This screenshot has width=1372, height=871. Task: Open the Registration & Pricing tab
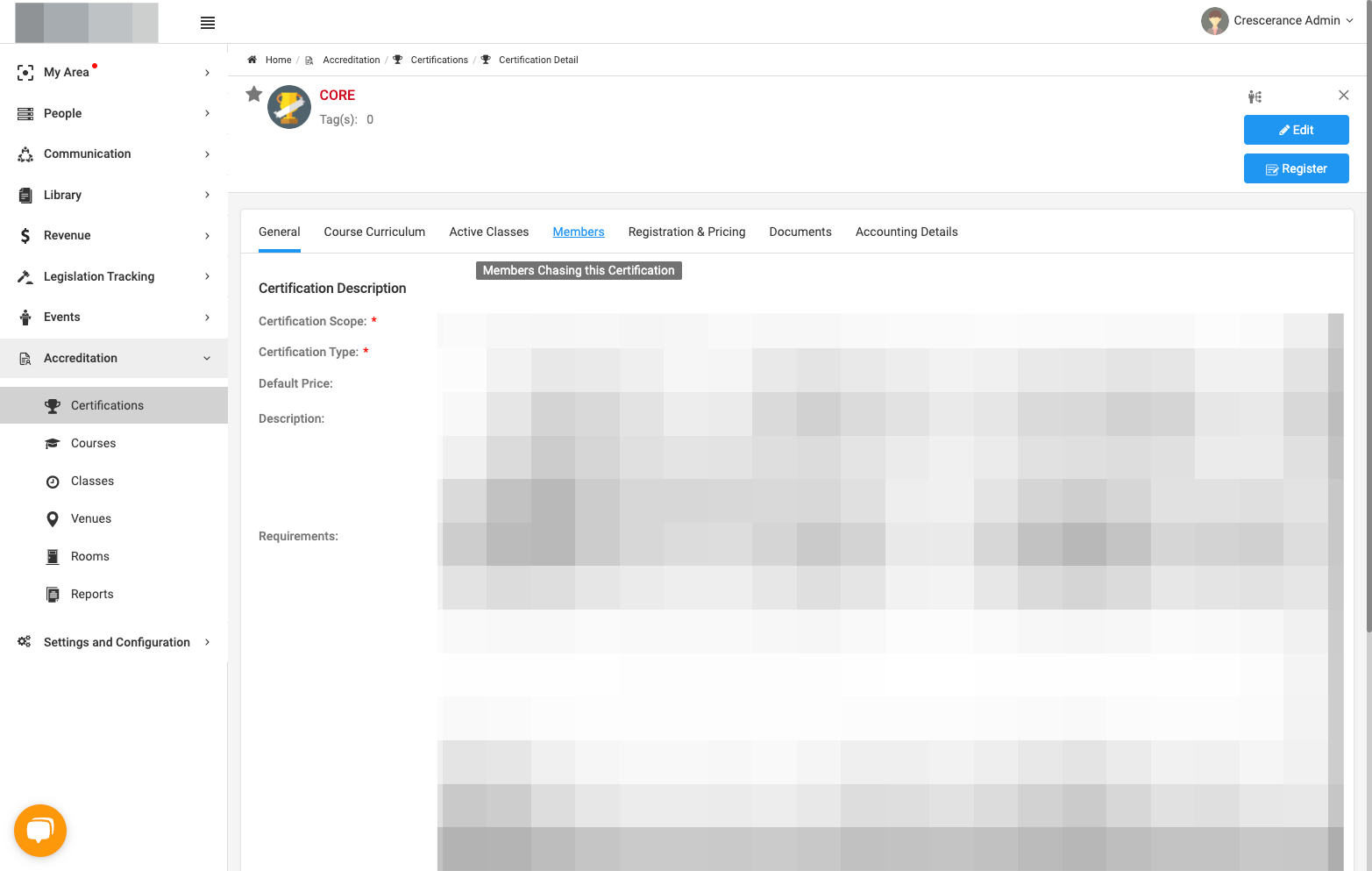tap(687, 232)
